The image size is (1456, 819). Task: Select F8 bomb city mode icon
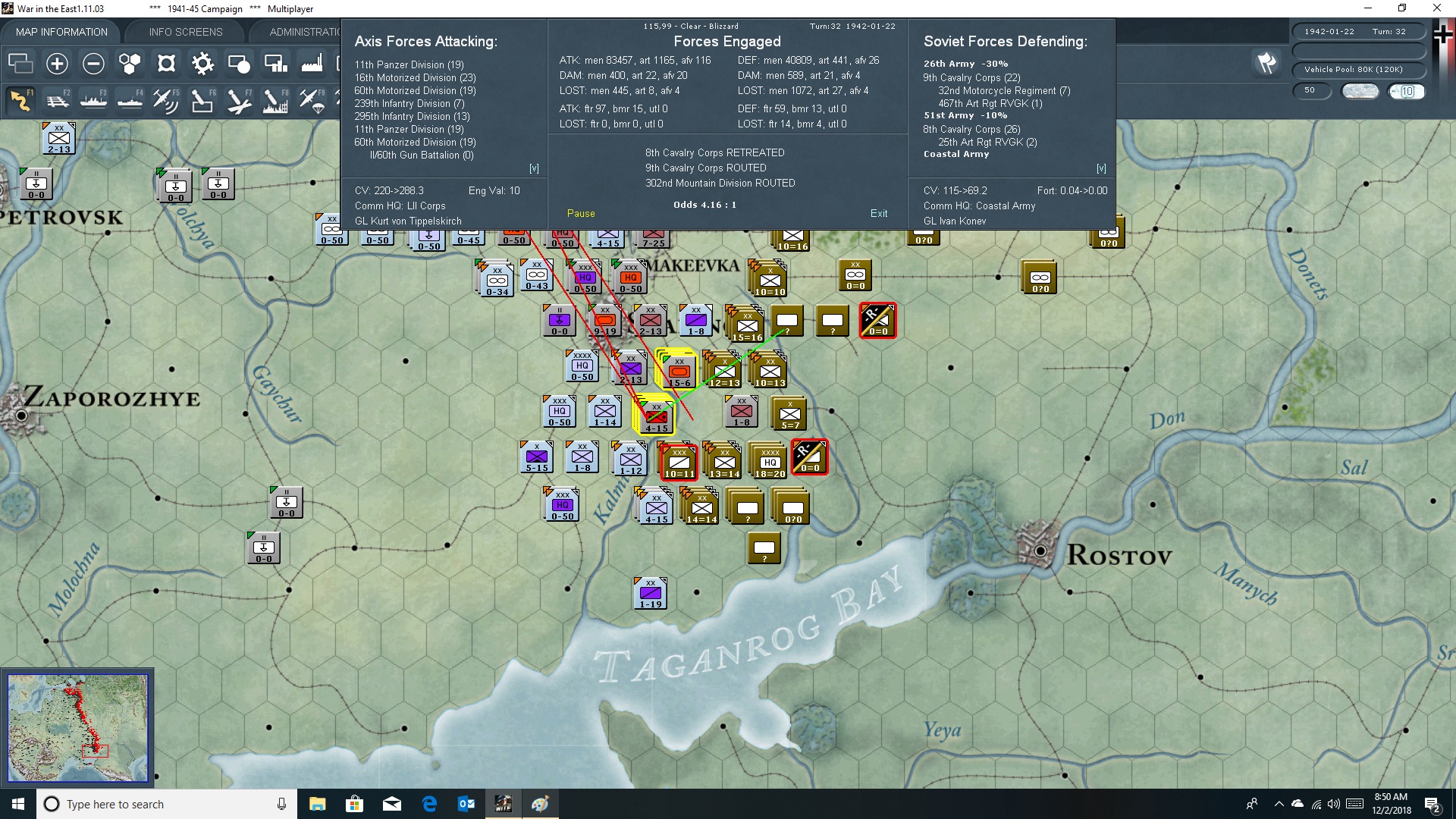(275, 100)
